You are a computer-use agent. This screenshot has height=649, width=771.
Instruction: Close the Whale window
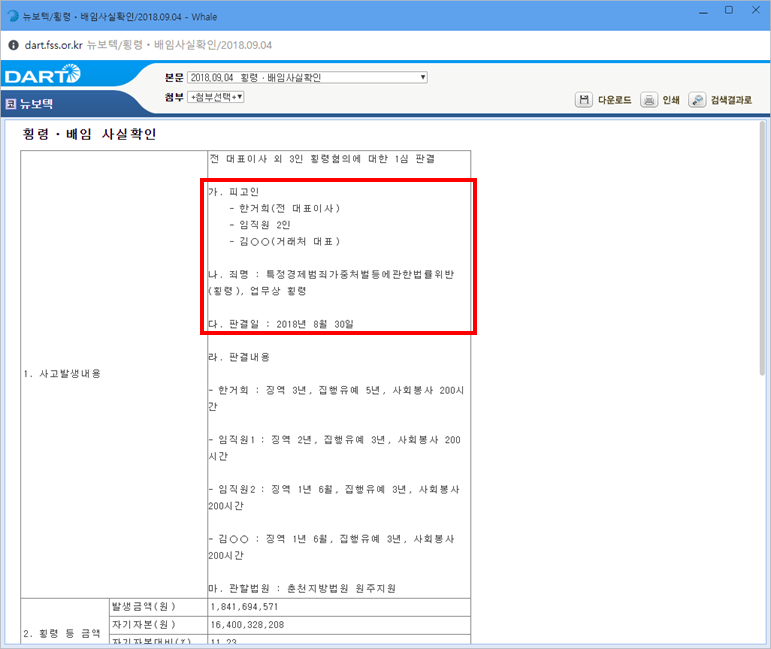coord(756,10)
